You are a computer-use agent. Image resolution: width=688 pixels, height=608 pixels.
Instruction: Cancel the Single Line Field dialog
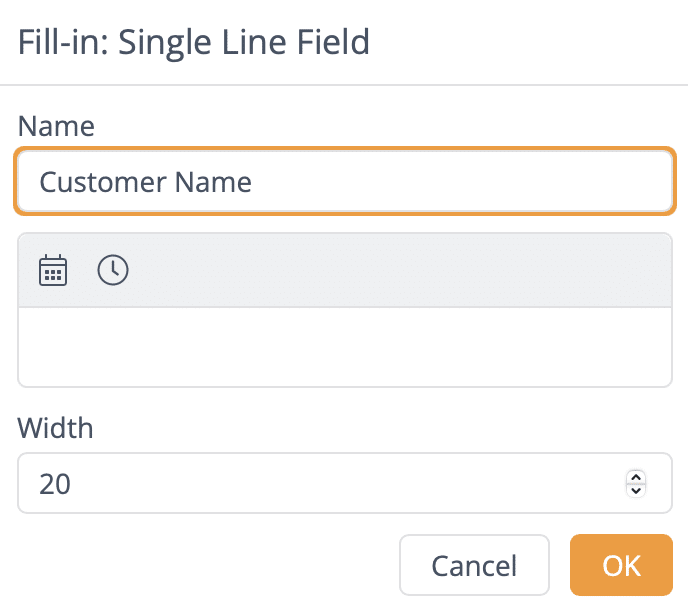pos(474,565)
